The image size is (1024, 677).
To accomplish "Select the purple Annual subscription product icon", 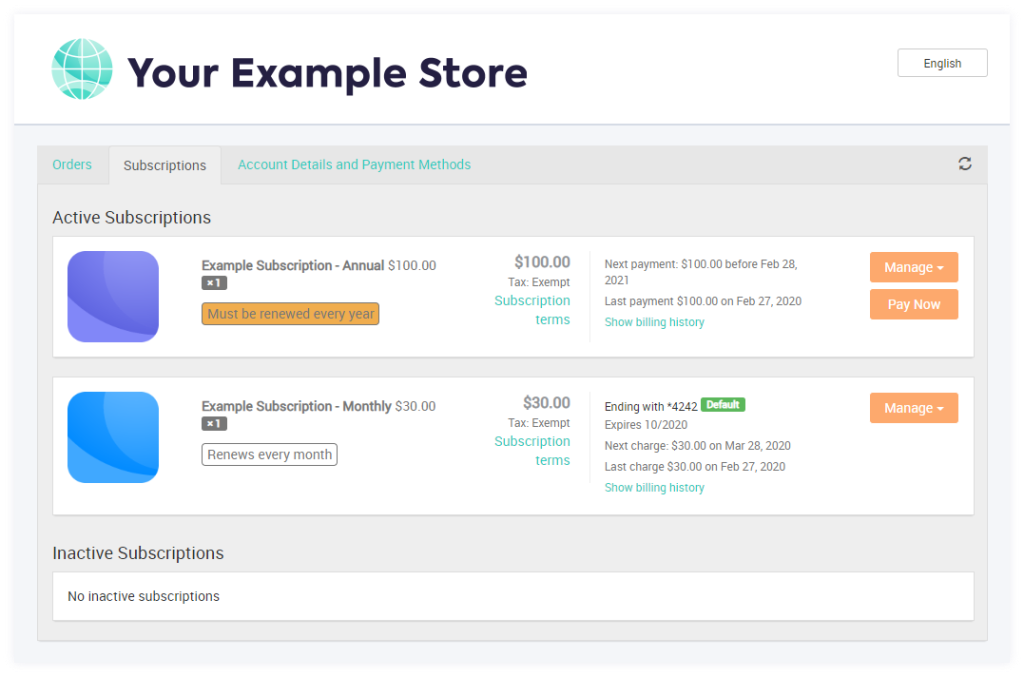I will click(113, 296).
